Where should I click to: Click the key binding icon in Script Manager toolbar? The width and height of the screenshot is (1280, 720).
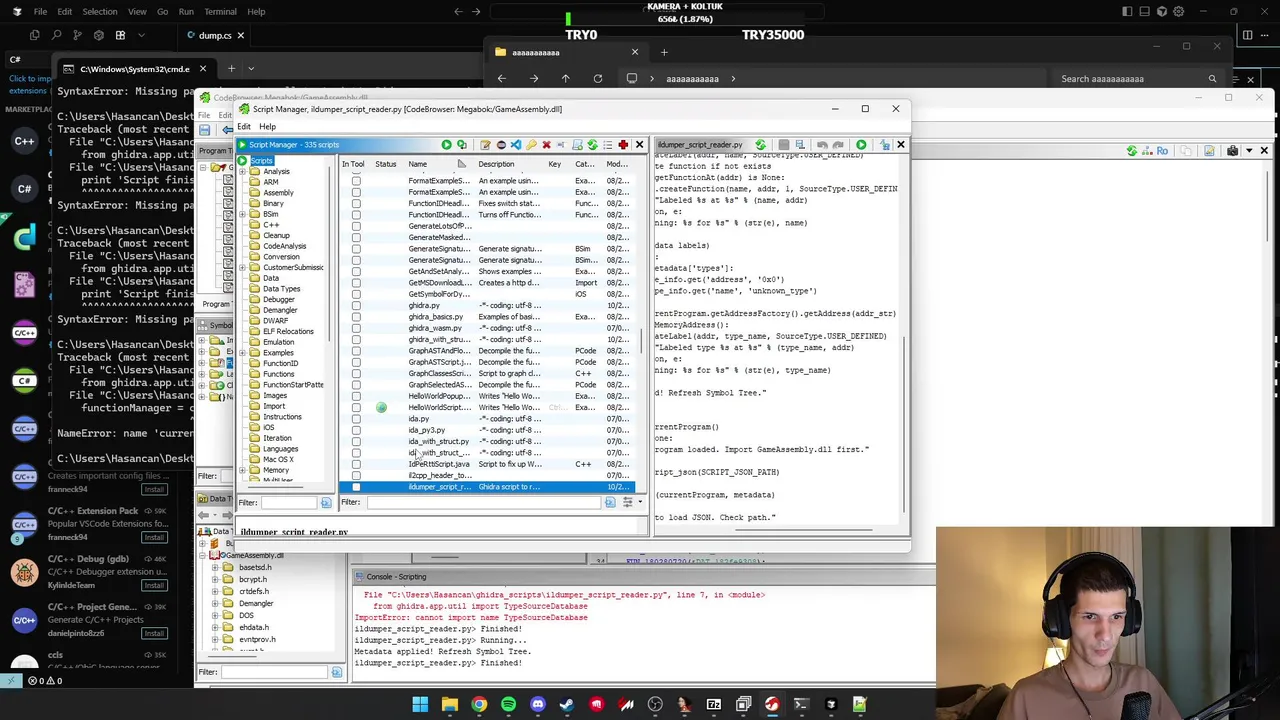(x=531, y=145)
